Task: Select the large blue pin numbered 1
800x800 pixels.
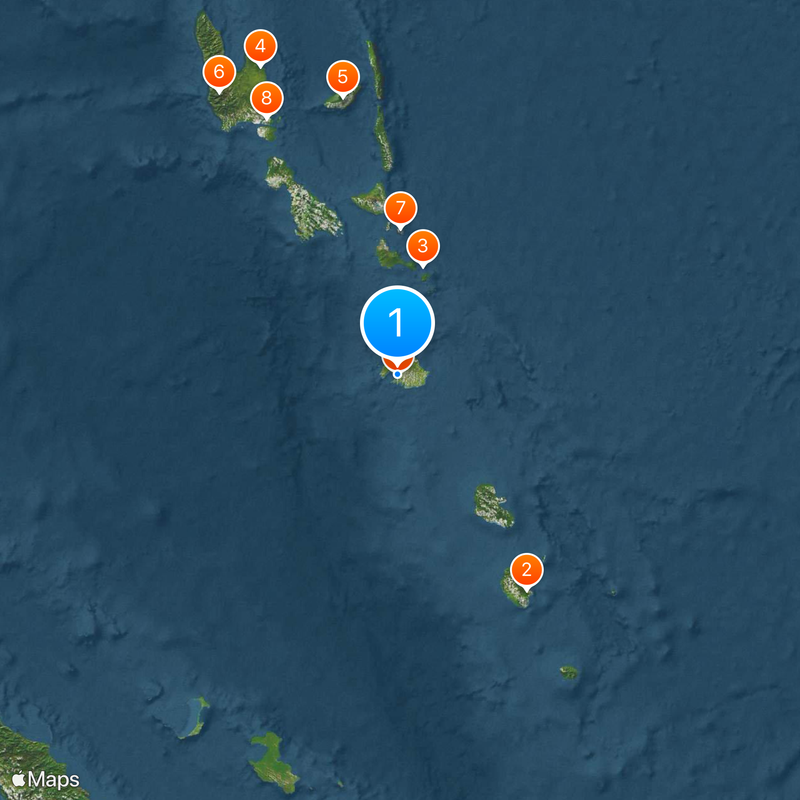Action: click(397, 323)
